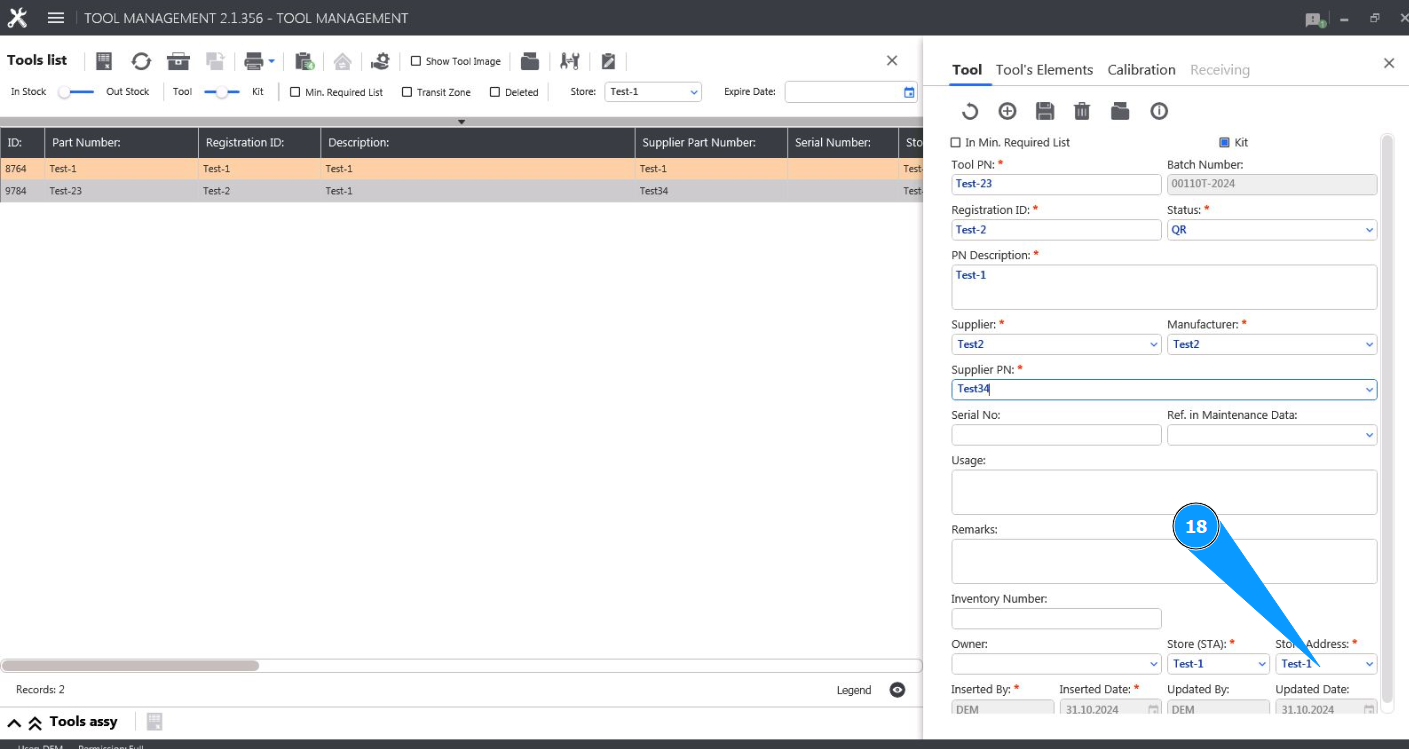Click the wrench and screwdriver app logo

[17, 18]
